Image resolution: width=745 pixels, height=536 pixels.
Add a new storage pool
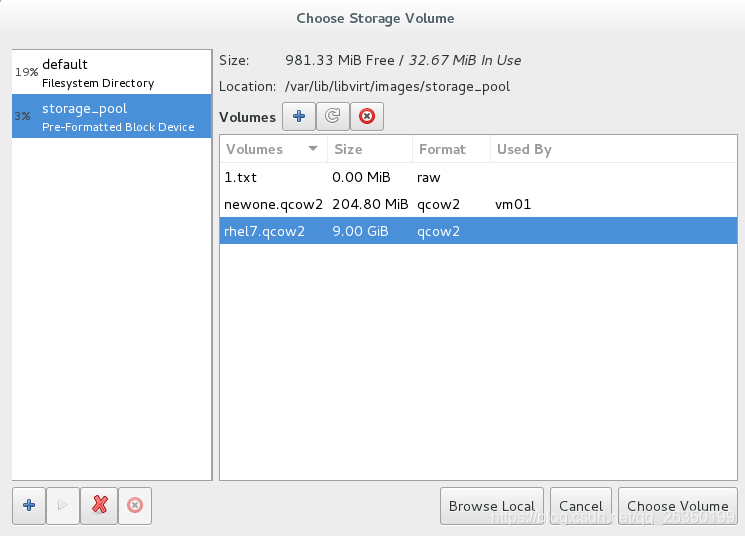(29, 506)
